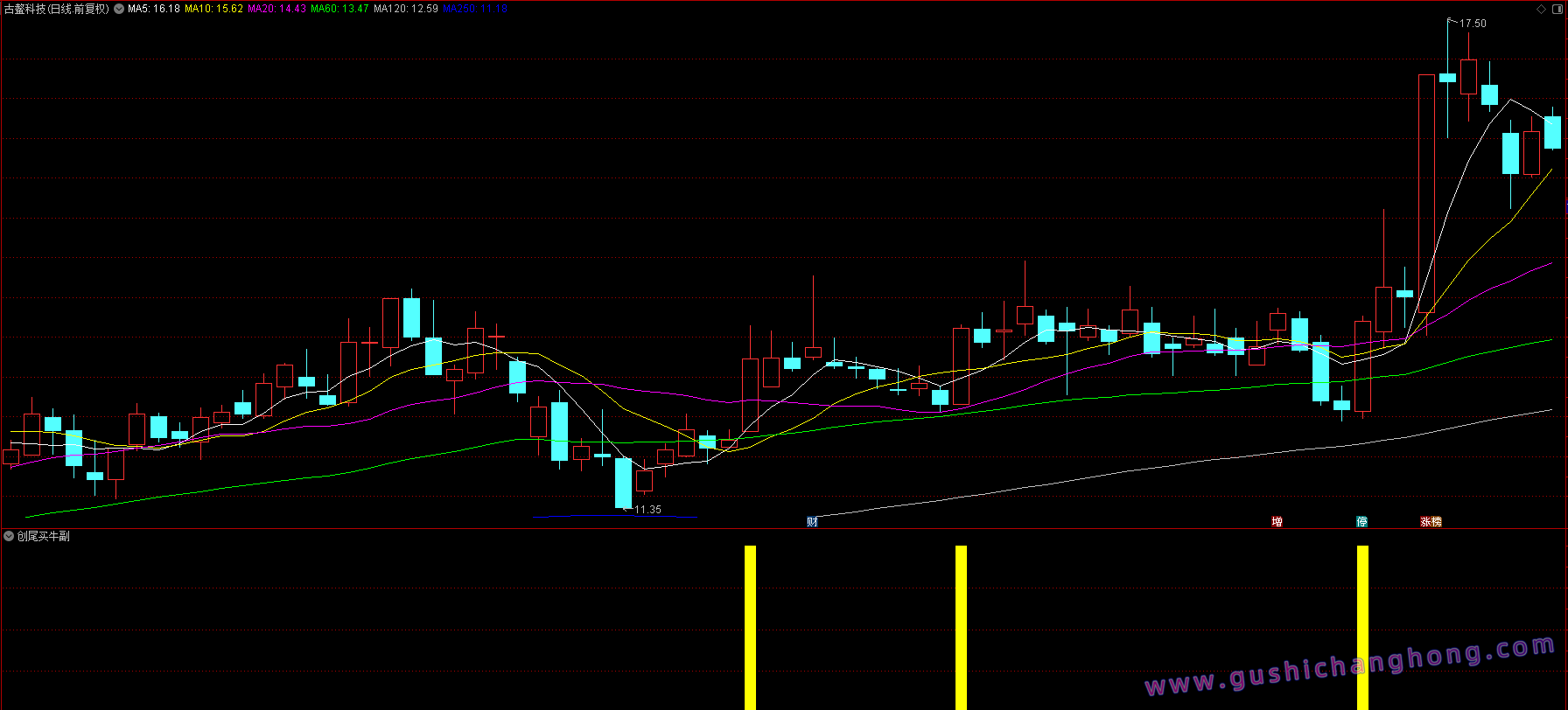Image resolution: width=1568 pixels, height=710 pixels.
Task: Select the yellow MA10 label
Action: [x=213, y=9]
